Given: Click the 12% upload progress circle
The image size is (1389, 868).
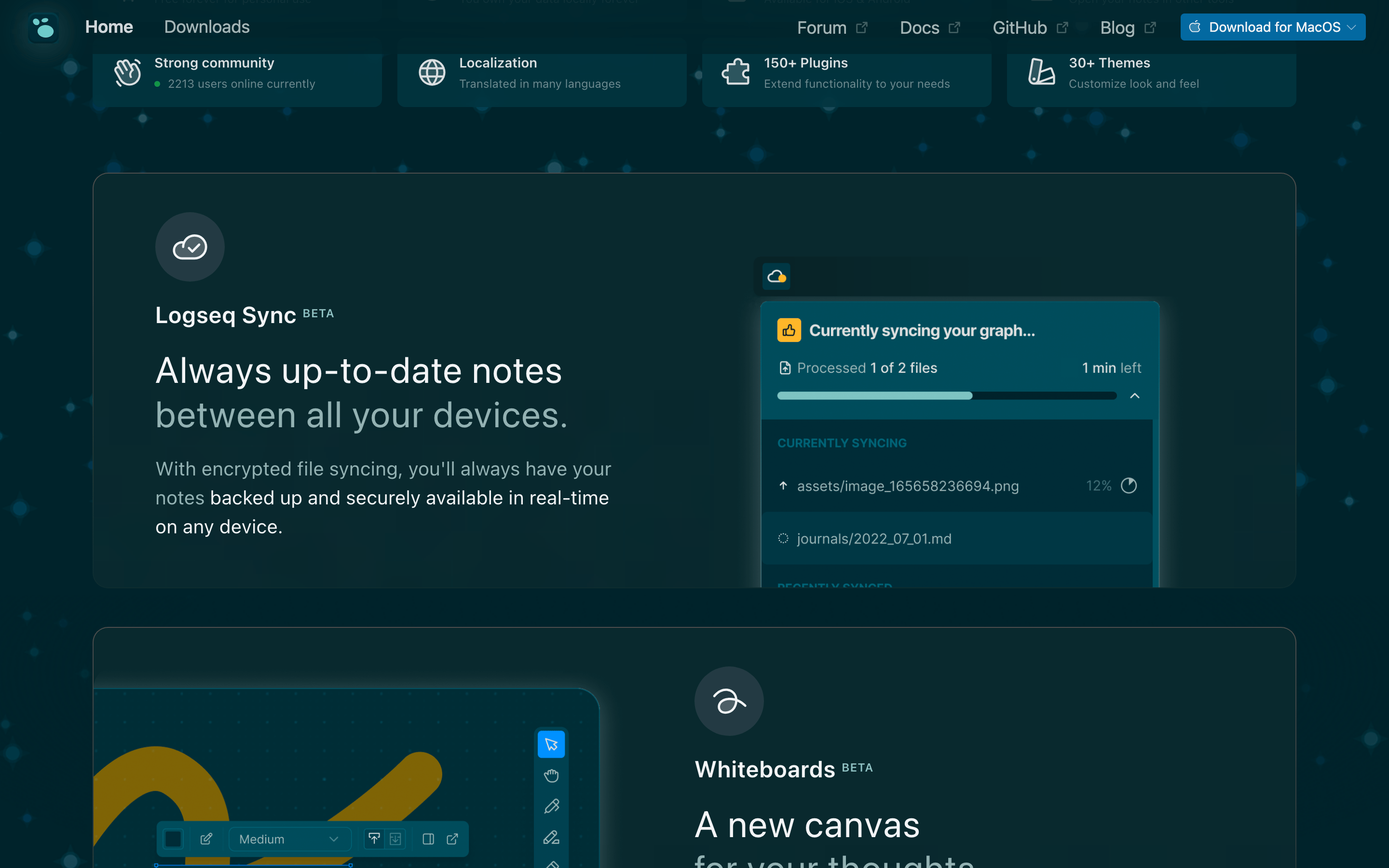Looking at the screenshot, I should pyautogui.click(x=1129, y=486).
